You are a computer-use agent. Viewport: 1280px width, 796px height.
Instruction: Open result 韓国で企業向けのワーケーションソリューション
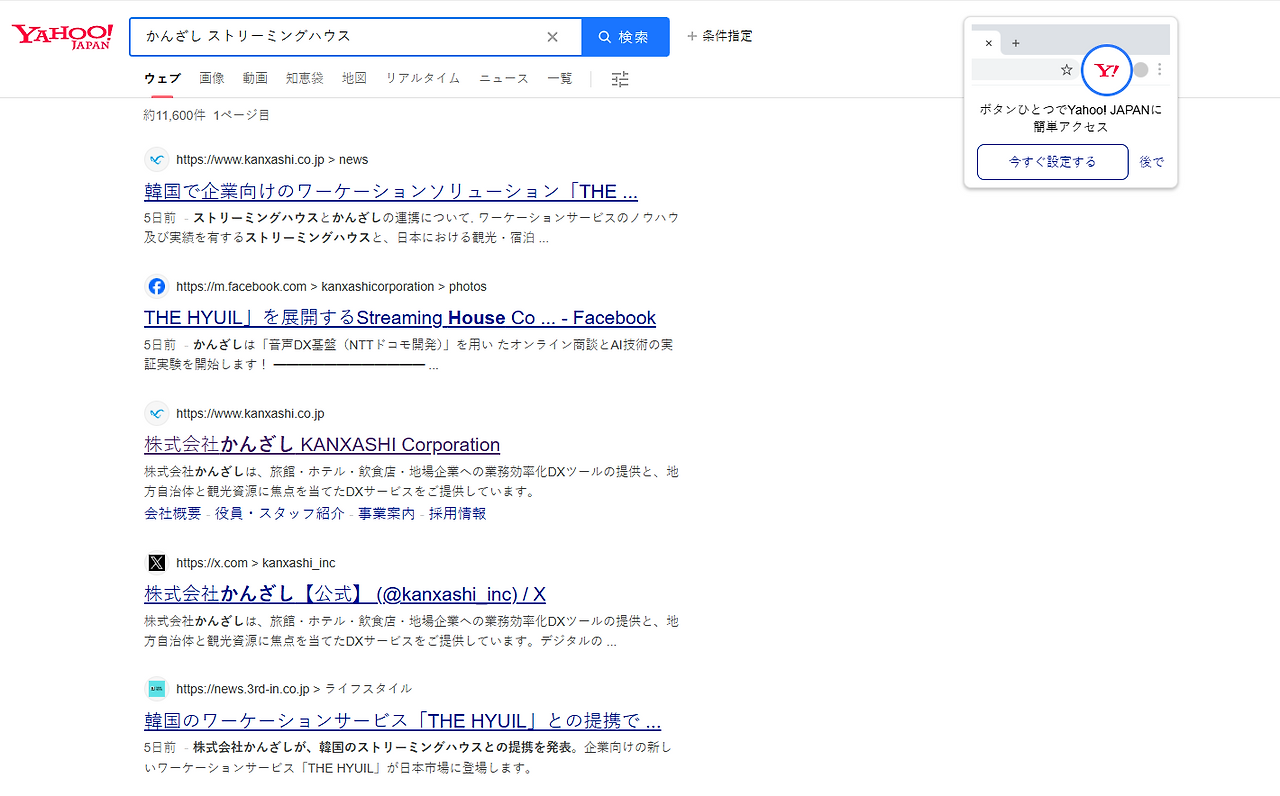[x=391, y=192]
